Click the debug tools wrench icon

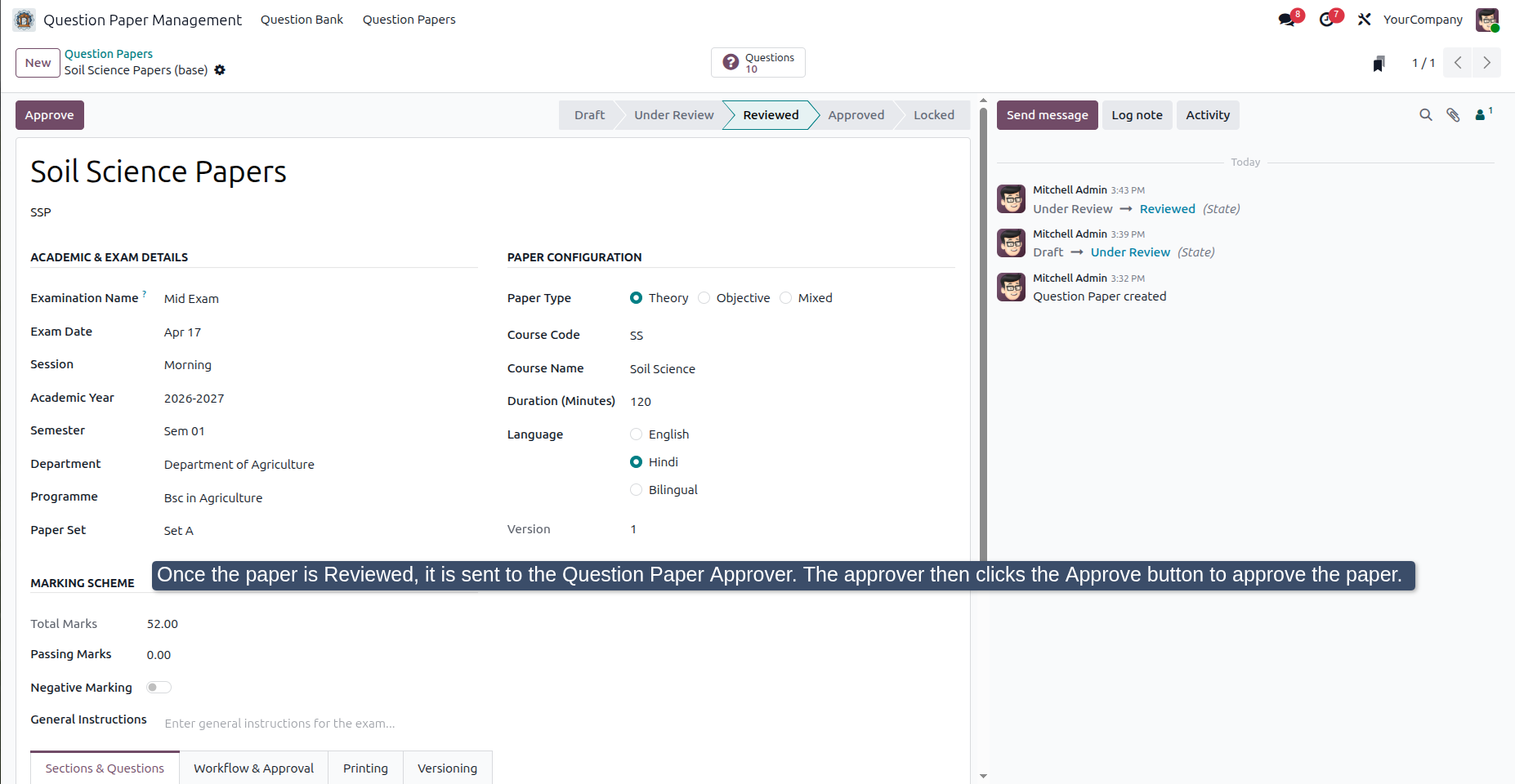click(1364, 20)
